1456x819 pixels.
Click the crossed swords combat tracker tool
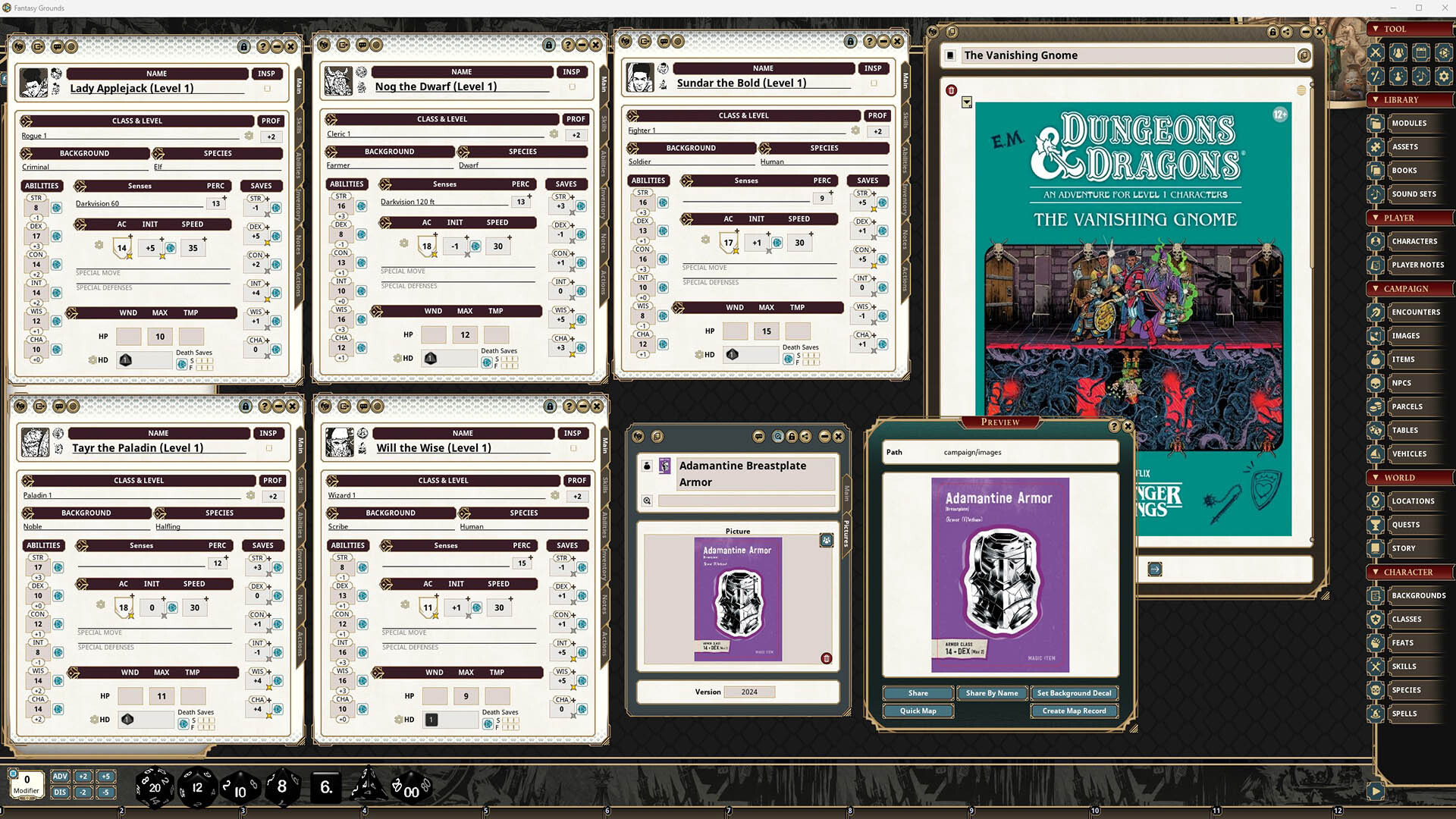point(1376,52)
